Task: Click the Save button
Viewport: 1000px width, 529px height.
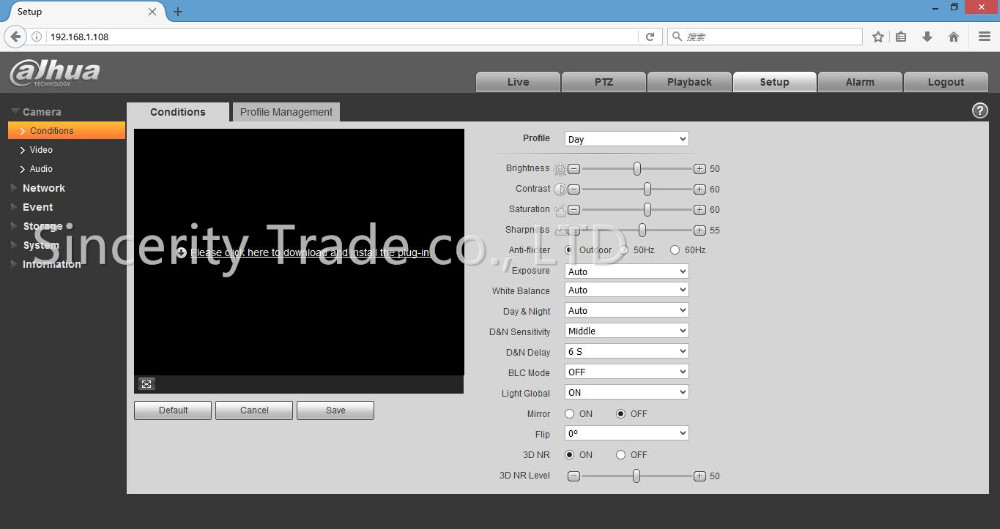Action: [335, 410]
